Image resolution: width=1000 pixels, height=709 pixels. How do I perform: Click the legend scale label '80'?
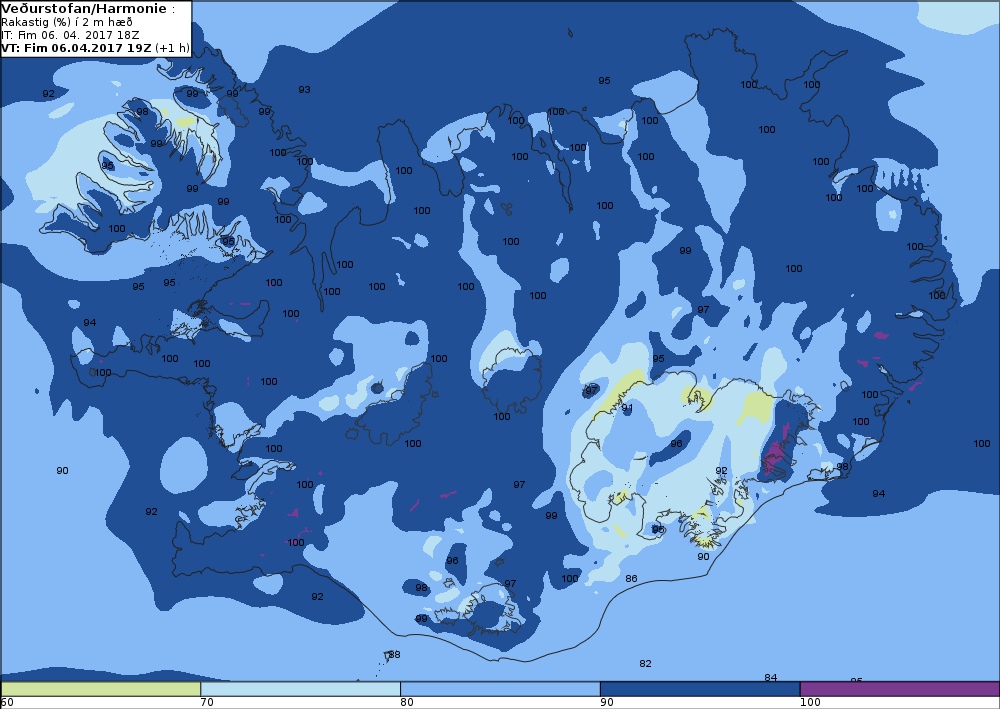407,703
